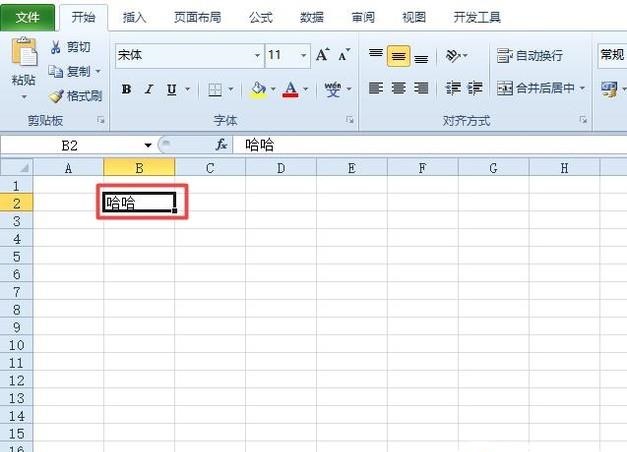This screenshot has width=627, height=452.
Task: Switch to the 公式 Formulas tab
Action: [261, 17]
